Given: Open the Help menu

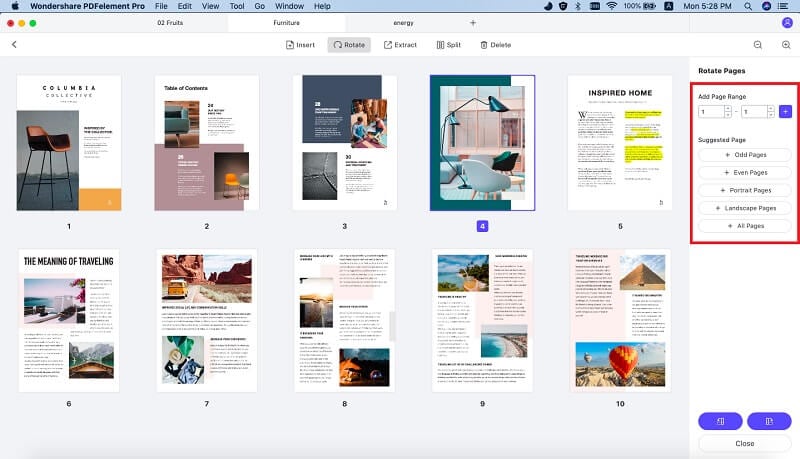Looking at the screenshot, I should (x=322, y=6).
